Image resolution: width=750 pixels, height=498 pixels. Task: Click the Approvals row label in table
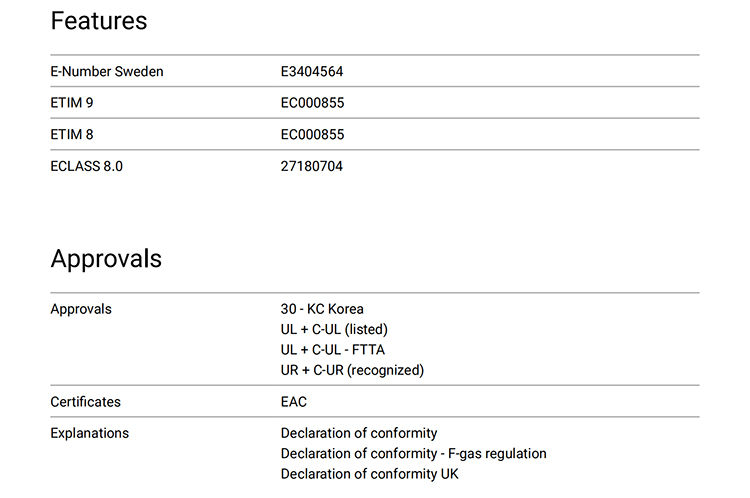81,309
